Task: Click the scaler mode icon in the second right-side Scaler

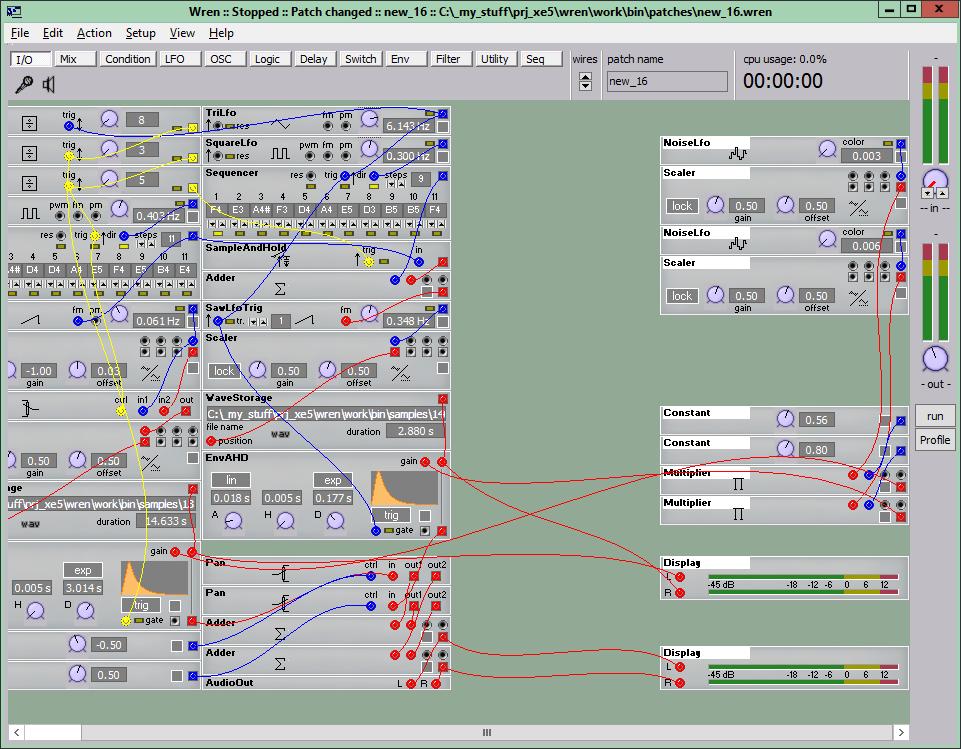Action: coord(858,298)
